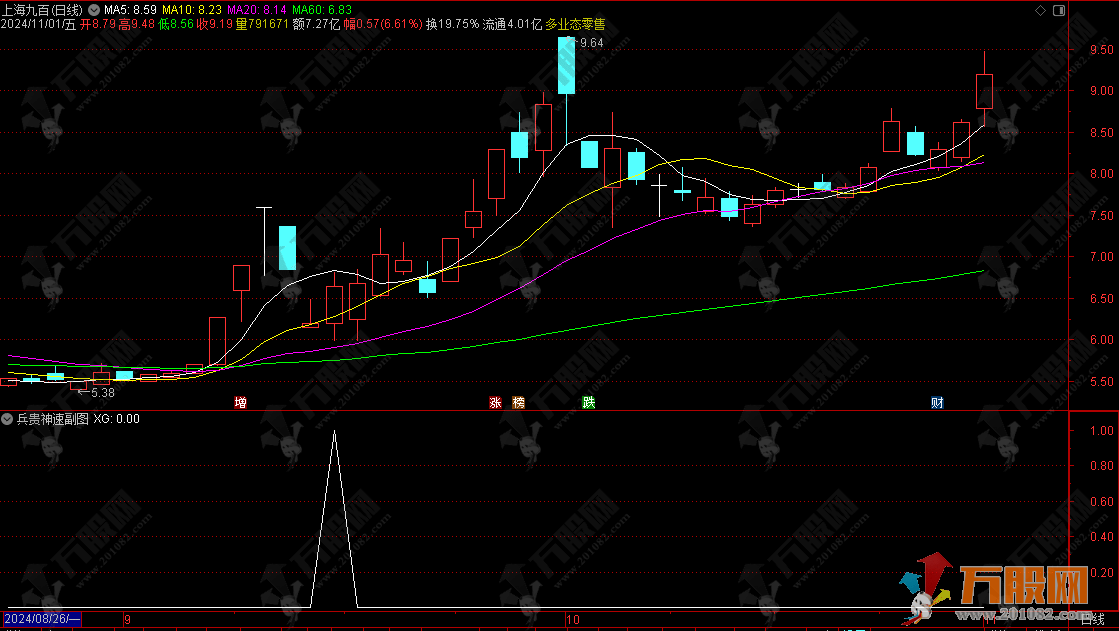This screenshot has height=631, width=1119.
Task: Click the tall cyan candle marked 9.64
Action: 567,66
